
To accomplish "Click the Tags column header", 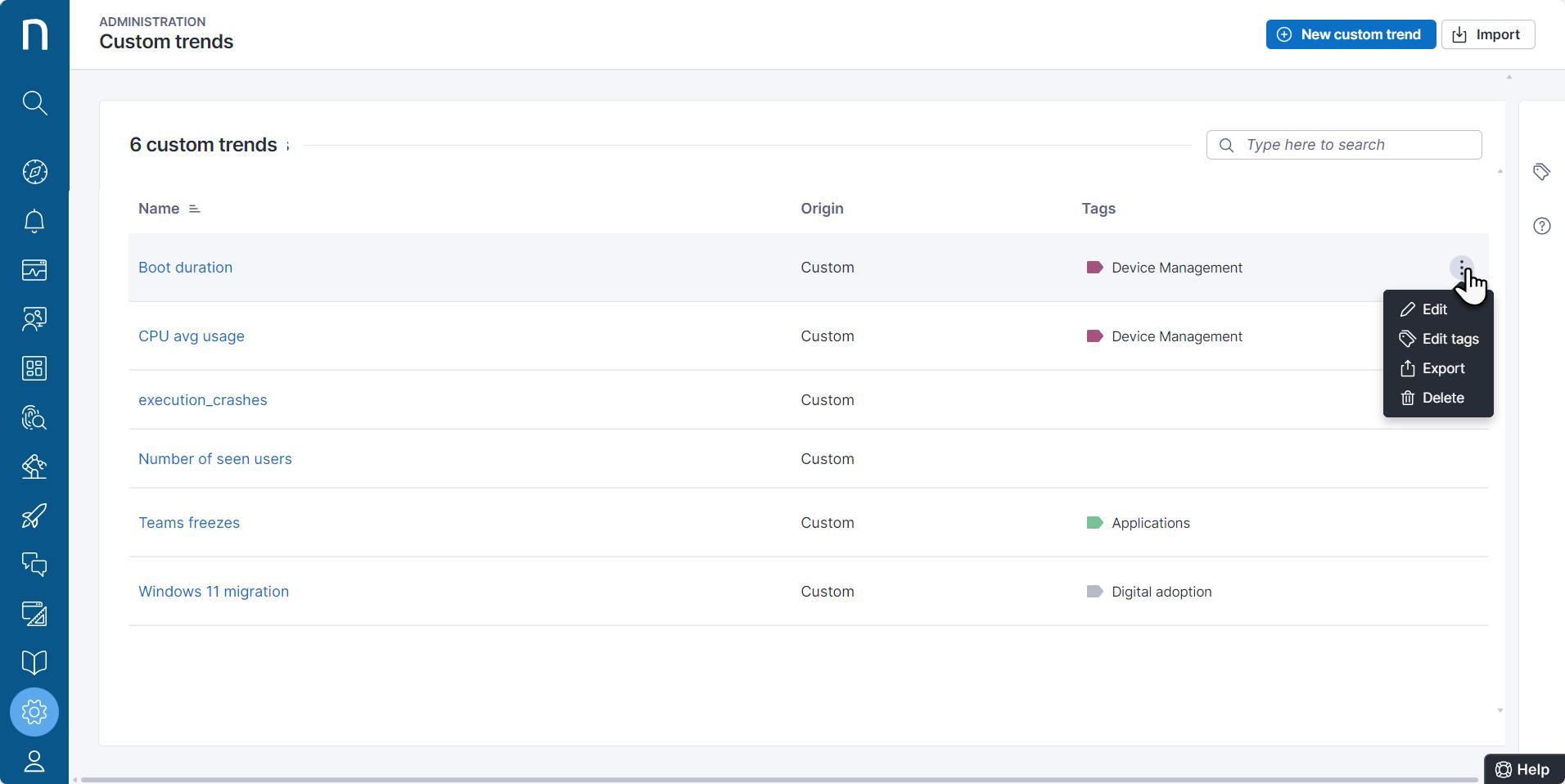I will (1098, 209).
